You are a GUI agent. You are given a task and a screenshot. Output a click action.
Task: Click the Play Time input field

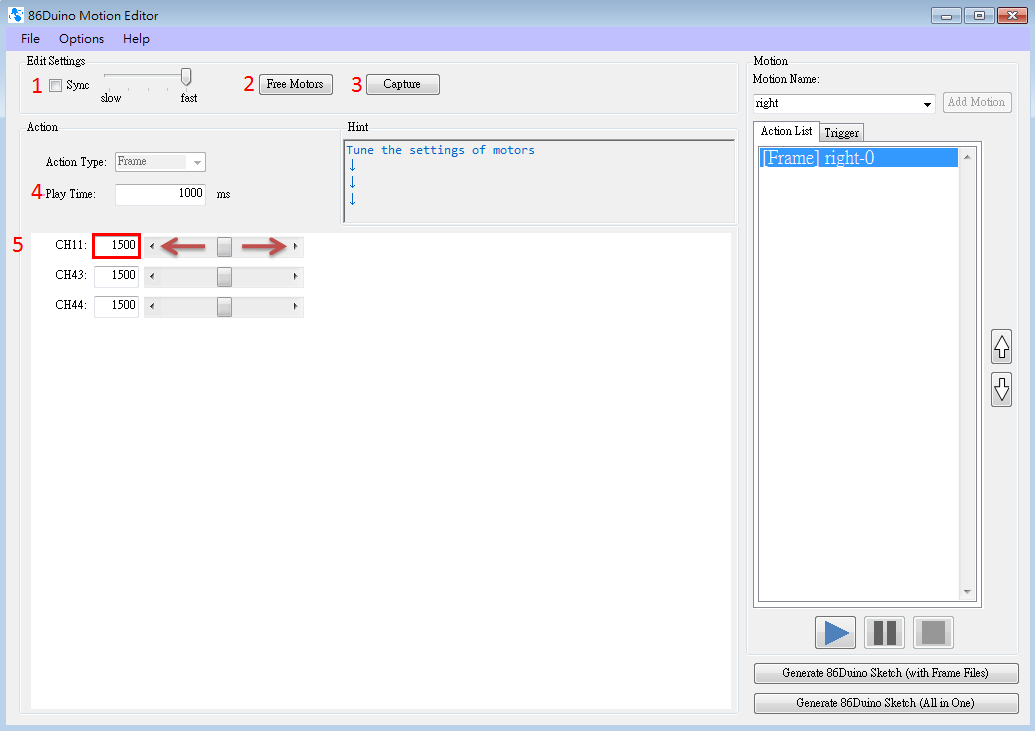coord(160,193)
